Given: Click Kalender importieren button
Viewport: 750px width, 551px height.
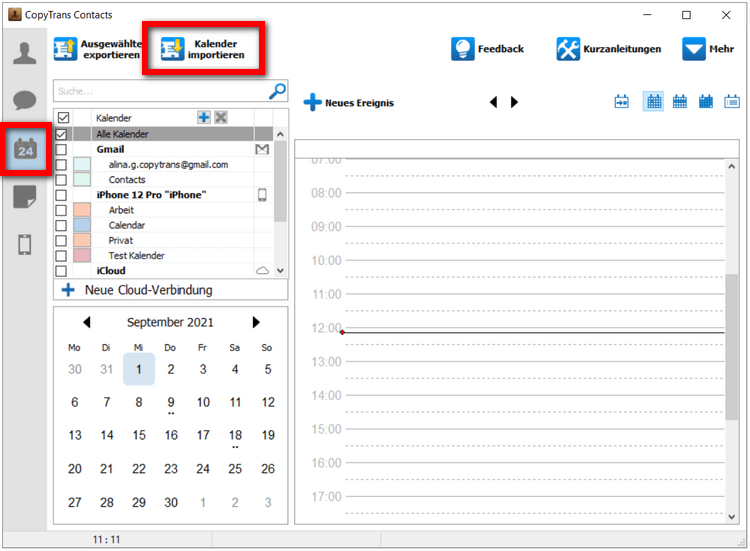Looking at the screenshot, I should coord(203,49).
